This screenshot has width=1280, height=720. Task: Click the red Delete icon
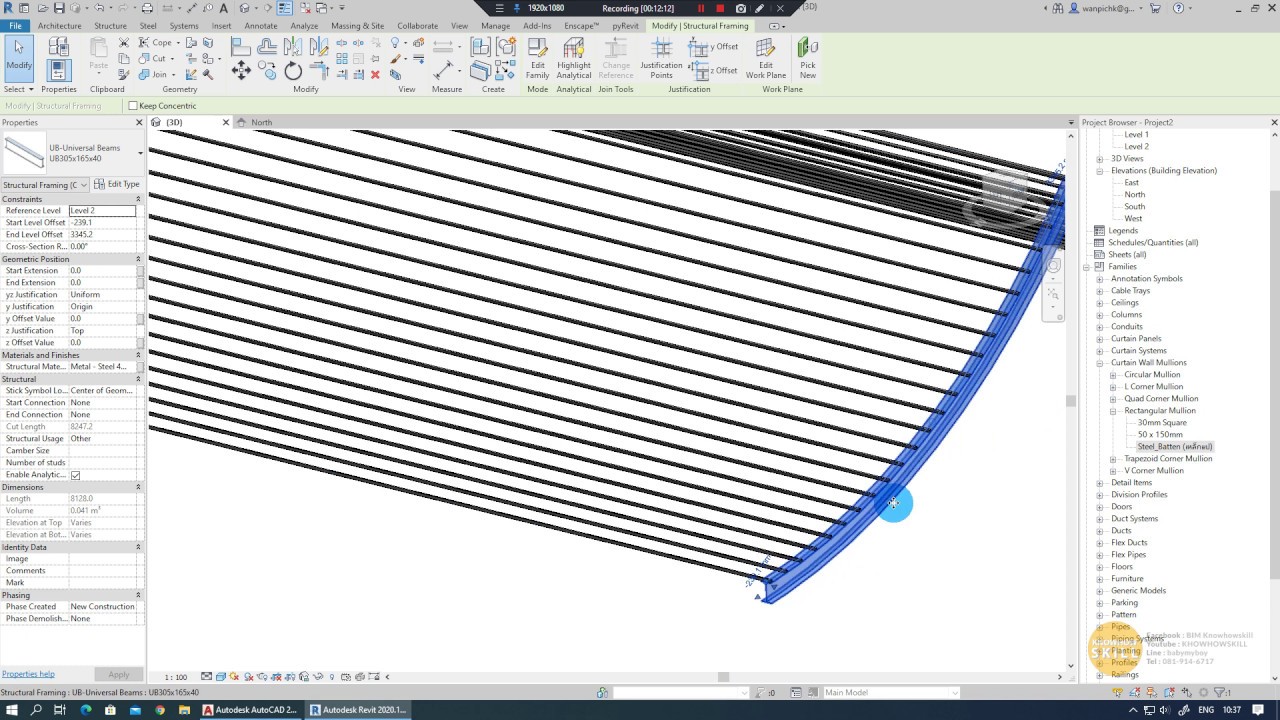(x=375, y=74)
